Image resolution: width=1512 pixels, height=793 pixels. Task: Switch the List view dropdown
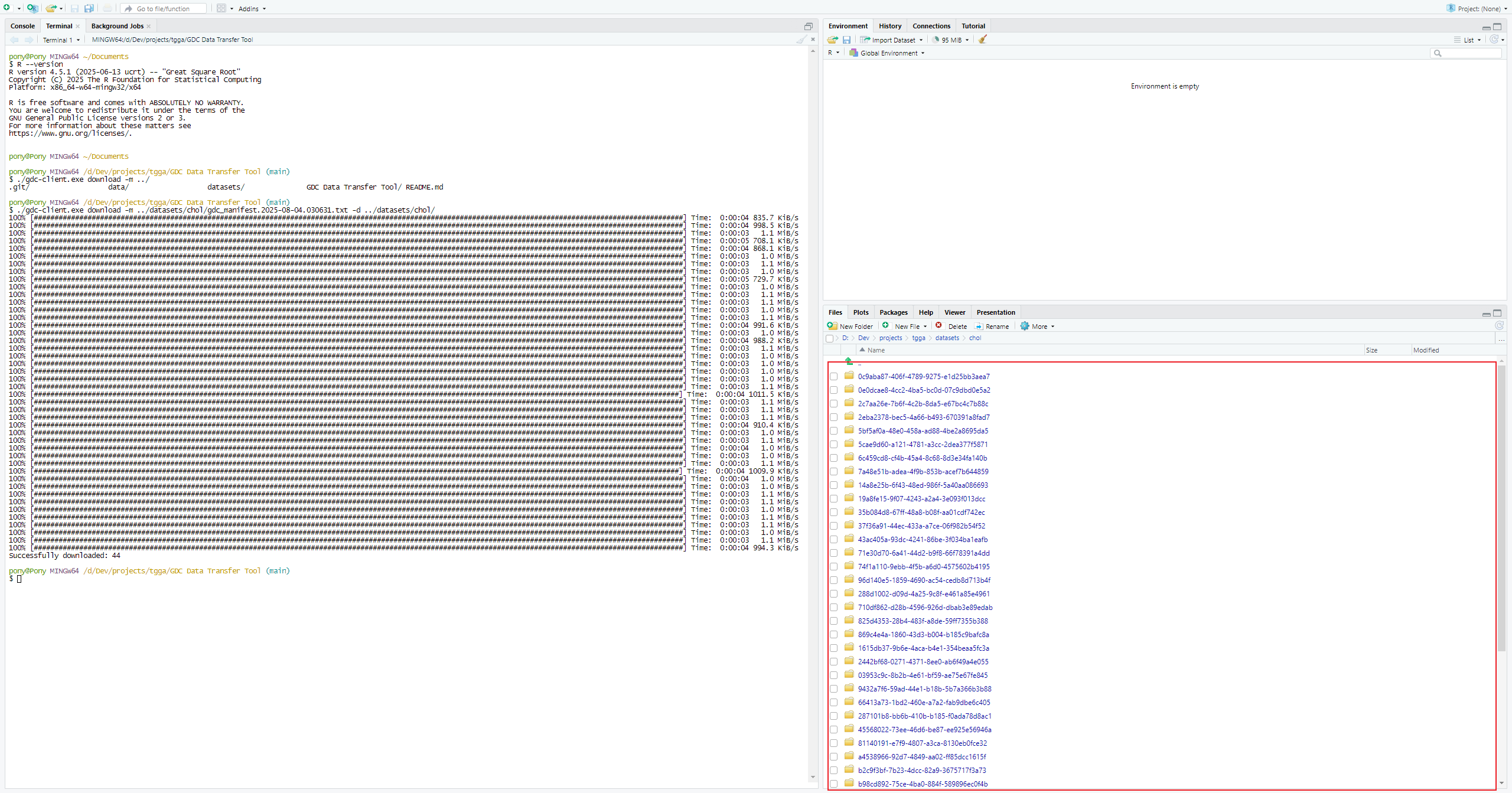pyautogui.click(x=1468, y=40)
